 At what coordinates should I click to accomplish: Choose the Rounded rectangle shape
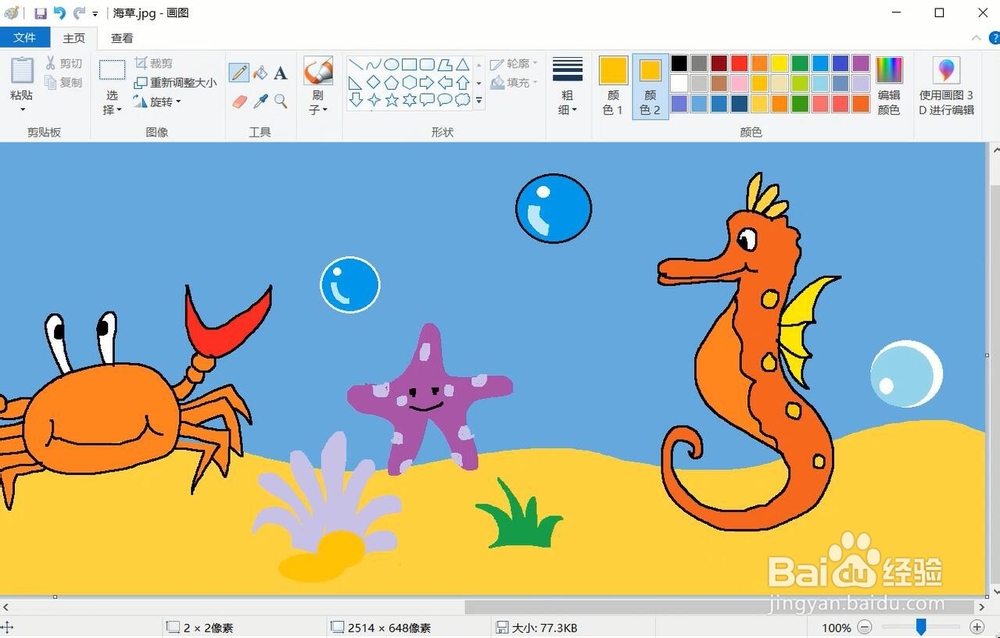click(x=427, y=64)
